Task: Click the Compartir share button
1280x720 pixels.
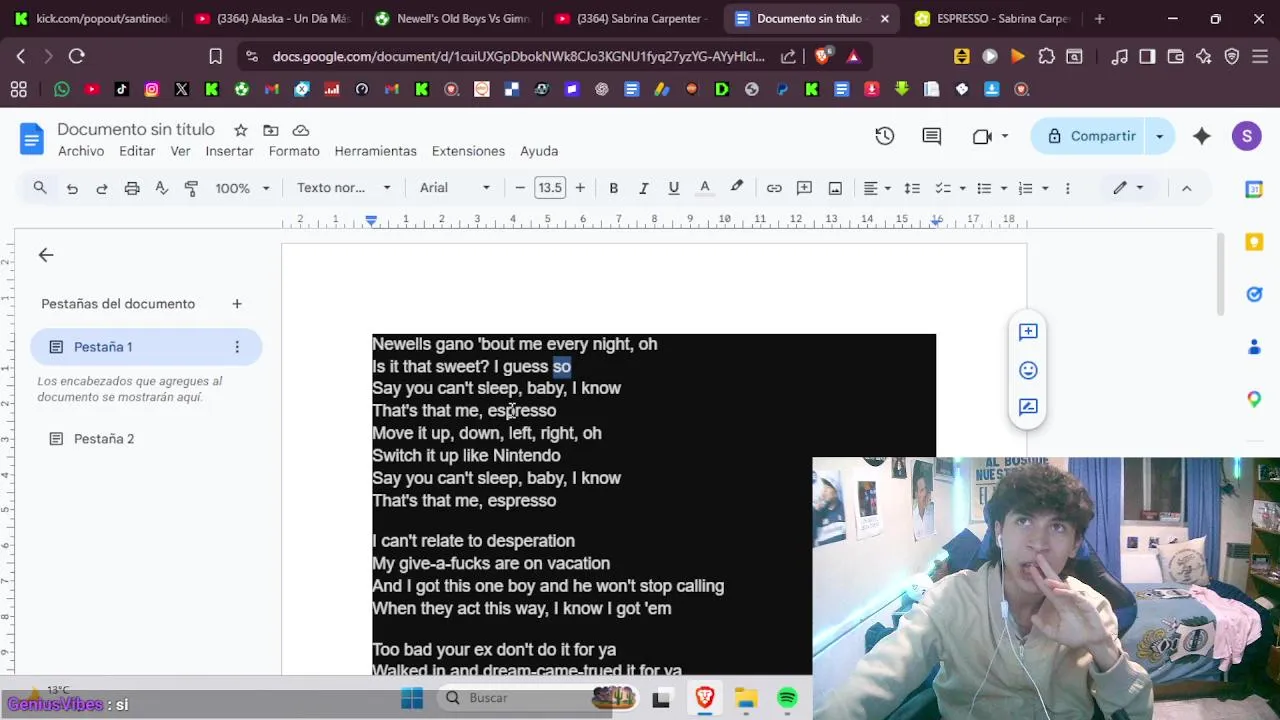Action: (x=1090, y=136)
